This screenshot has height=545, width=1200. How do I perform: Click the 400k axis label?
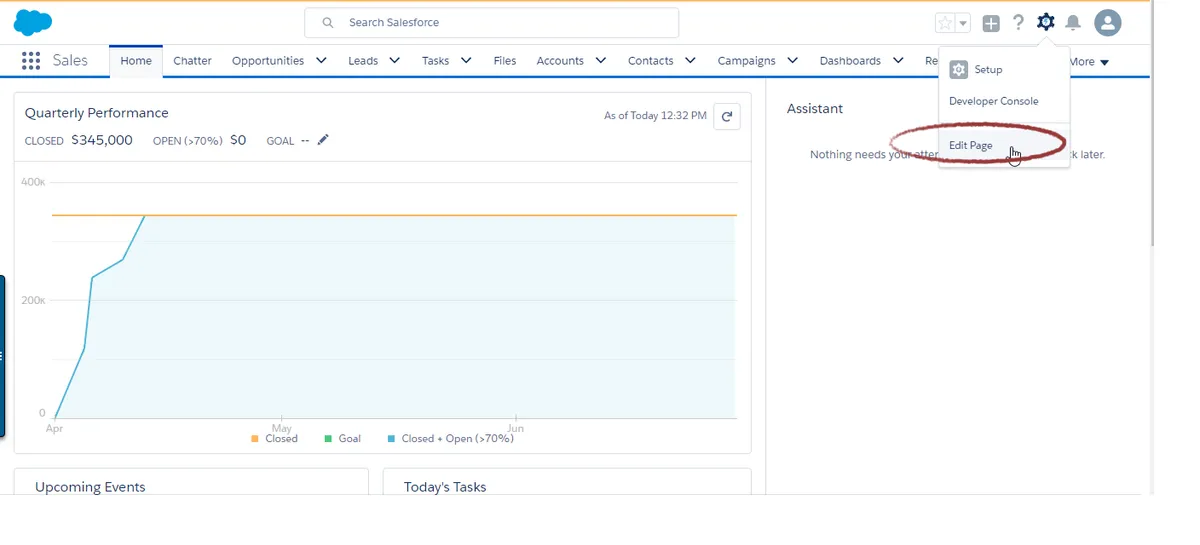tap(33, 182)
